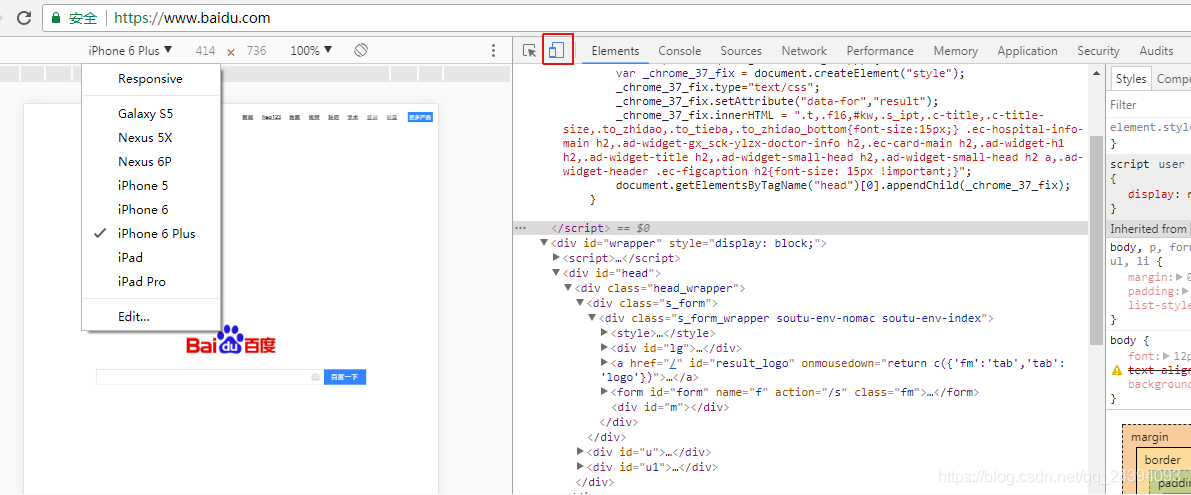Collapse the div id="wrapper" node
The image size is (1191, 495).
click(544, 243)
